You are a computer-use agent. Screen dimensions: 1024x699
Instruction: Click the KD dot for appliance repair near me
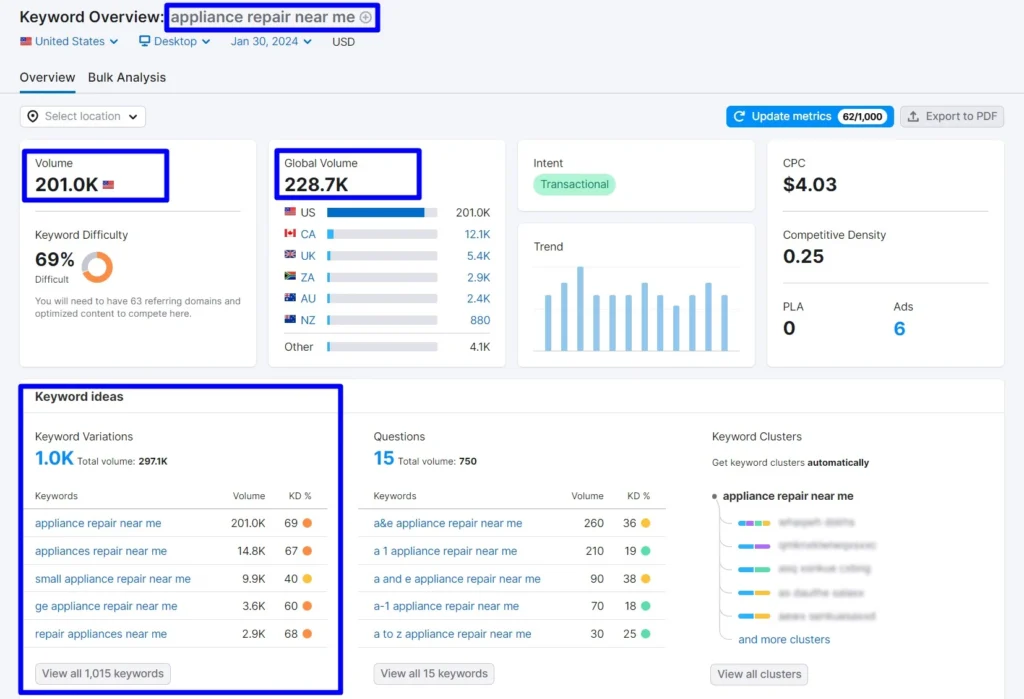coord(307,523)
